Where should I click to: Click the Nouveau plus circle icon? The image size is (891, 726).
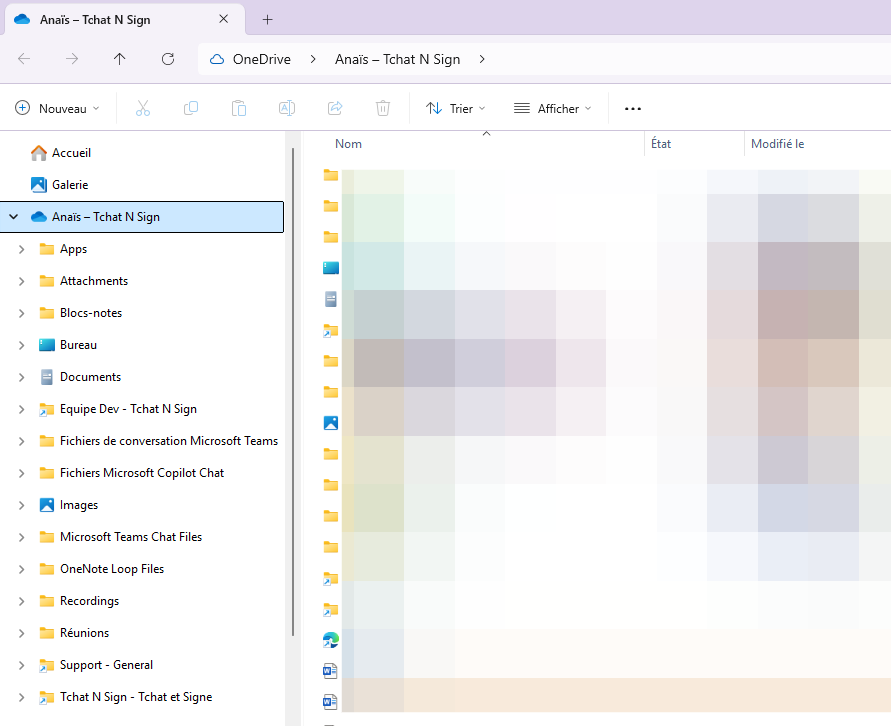coord(22,108)
